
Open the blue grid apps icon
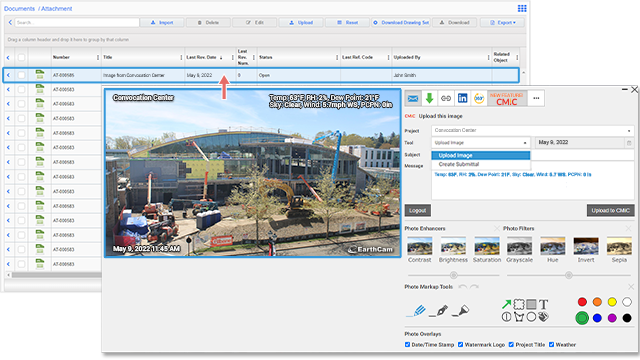point(522,9)
